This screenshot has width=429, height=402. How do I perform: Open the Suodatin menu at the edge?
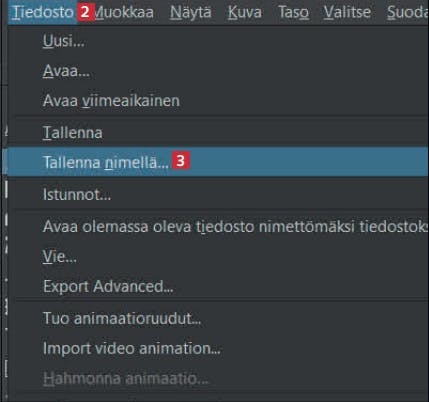[x=408, y=12]
